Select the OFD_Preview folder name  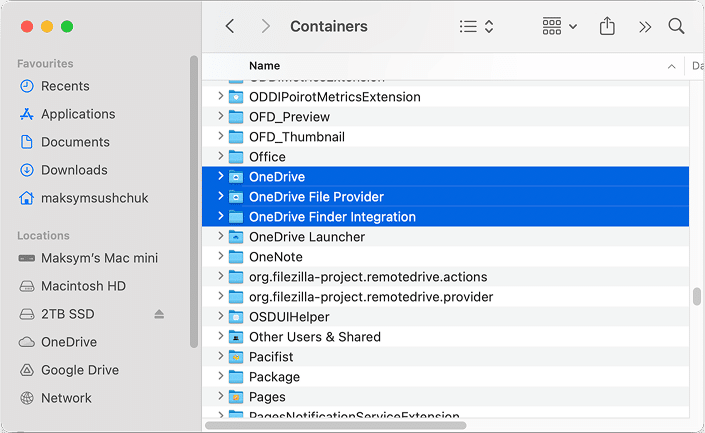(289, 117)
